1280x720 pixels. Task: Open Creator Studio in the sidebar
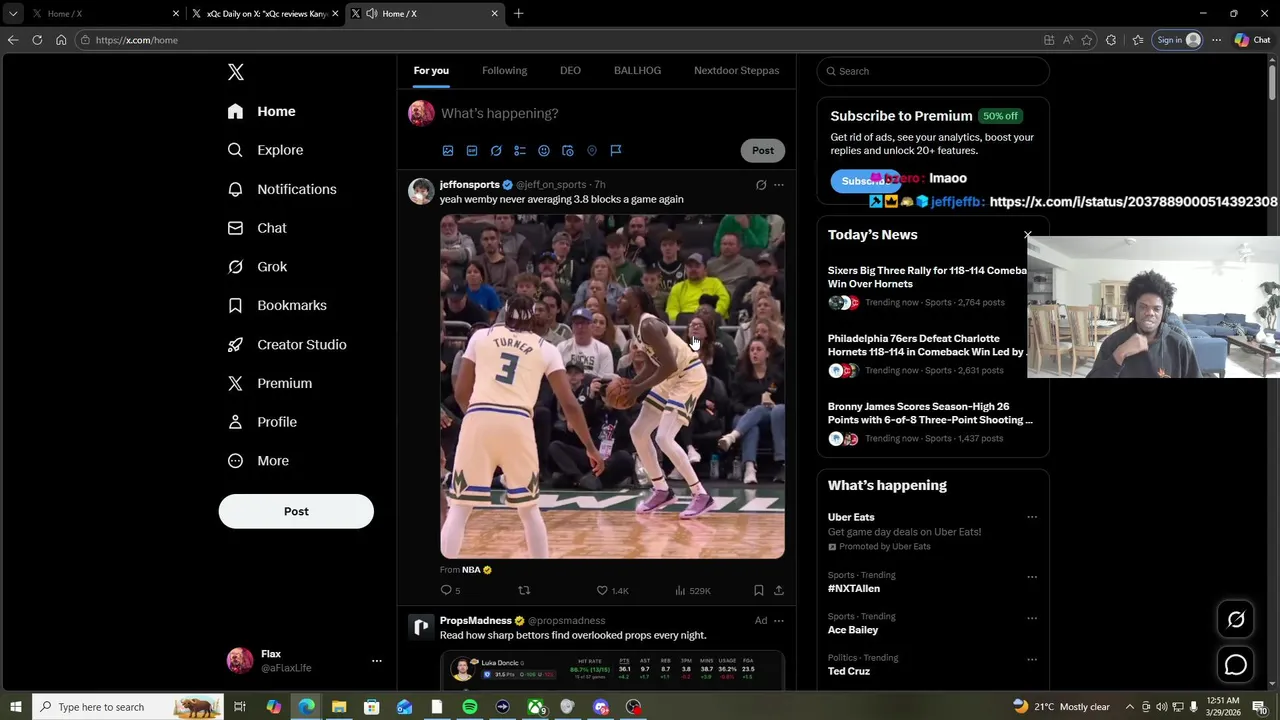(287, 344)
